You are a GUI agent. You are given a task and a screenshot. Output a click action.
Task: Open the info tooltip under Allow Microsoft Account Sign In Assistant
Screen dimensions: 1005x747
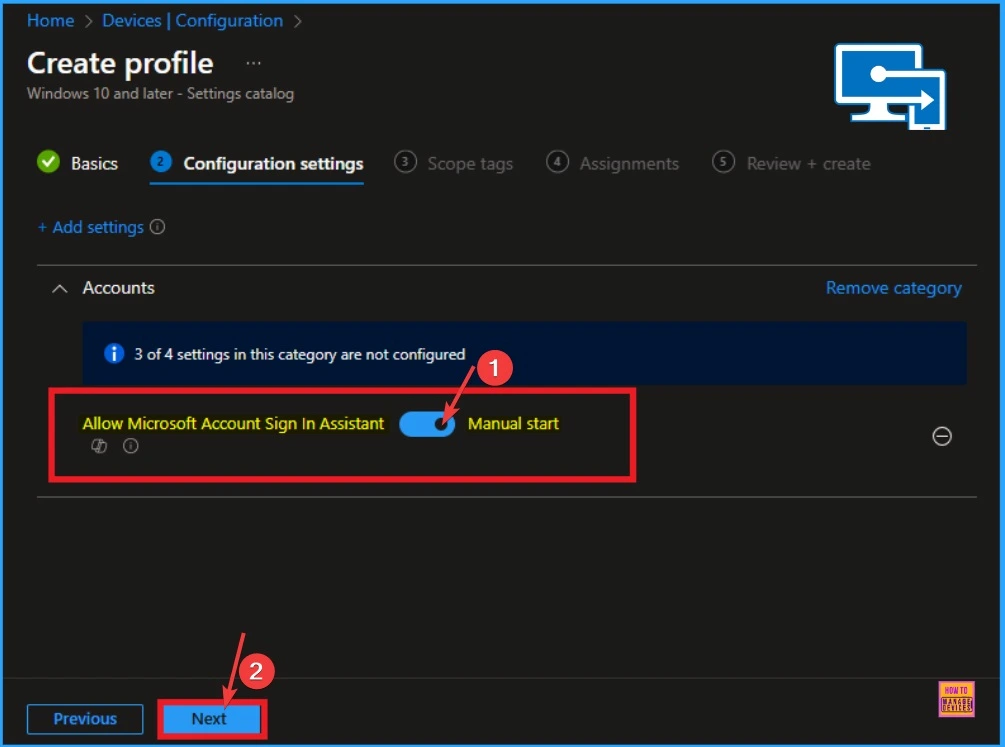point(131,446)
